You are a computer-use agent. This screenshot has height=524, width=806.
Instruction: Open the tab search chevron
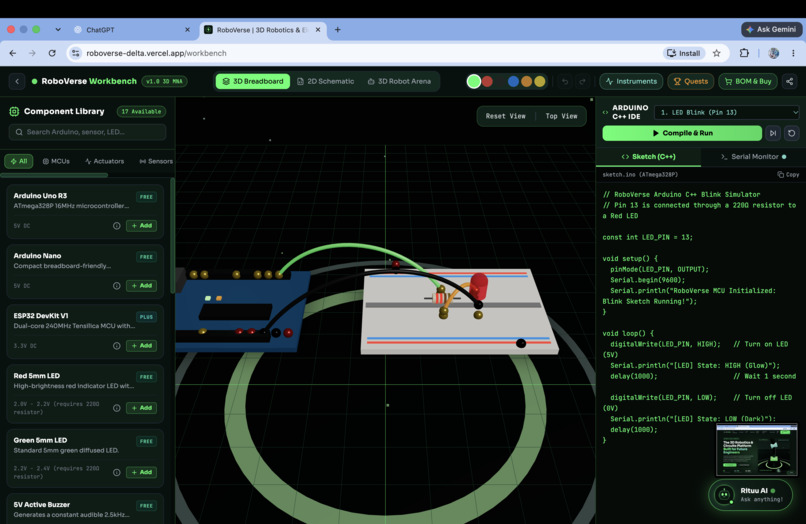(58, 30)
